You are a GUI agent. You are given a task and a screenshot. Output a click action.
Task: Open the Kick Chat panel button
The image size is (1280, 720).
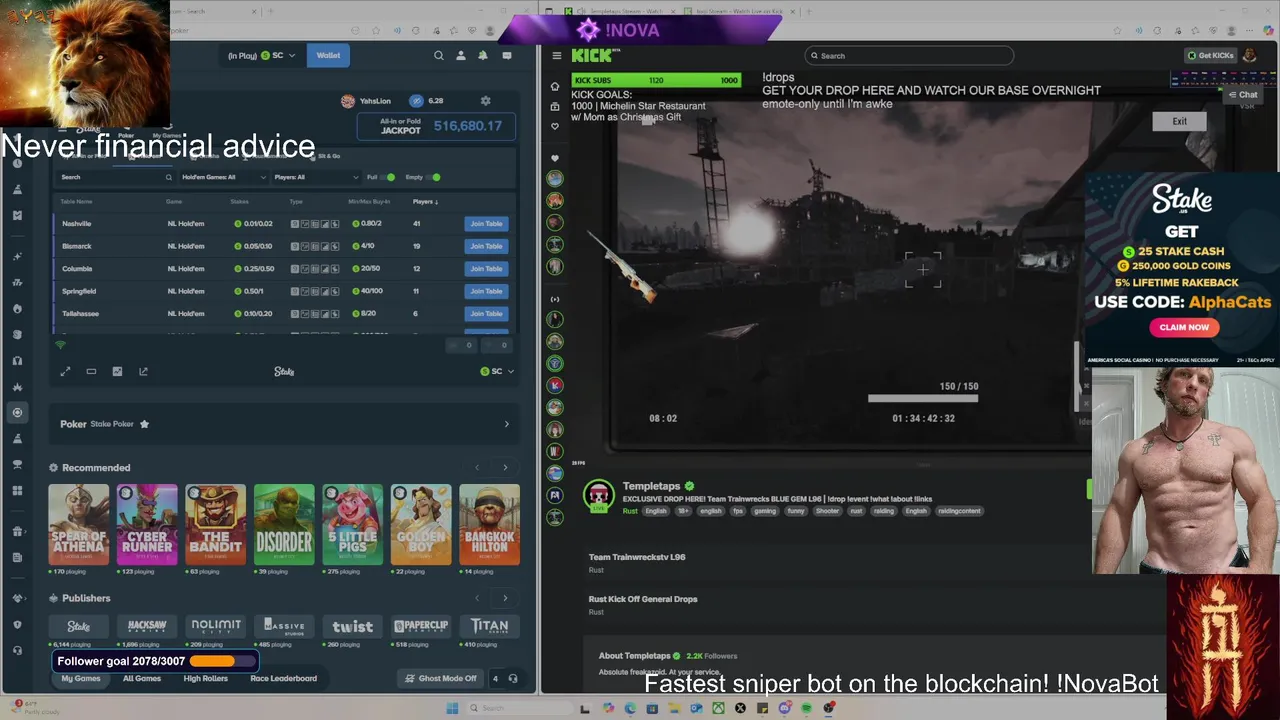tap(1243, 95)
